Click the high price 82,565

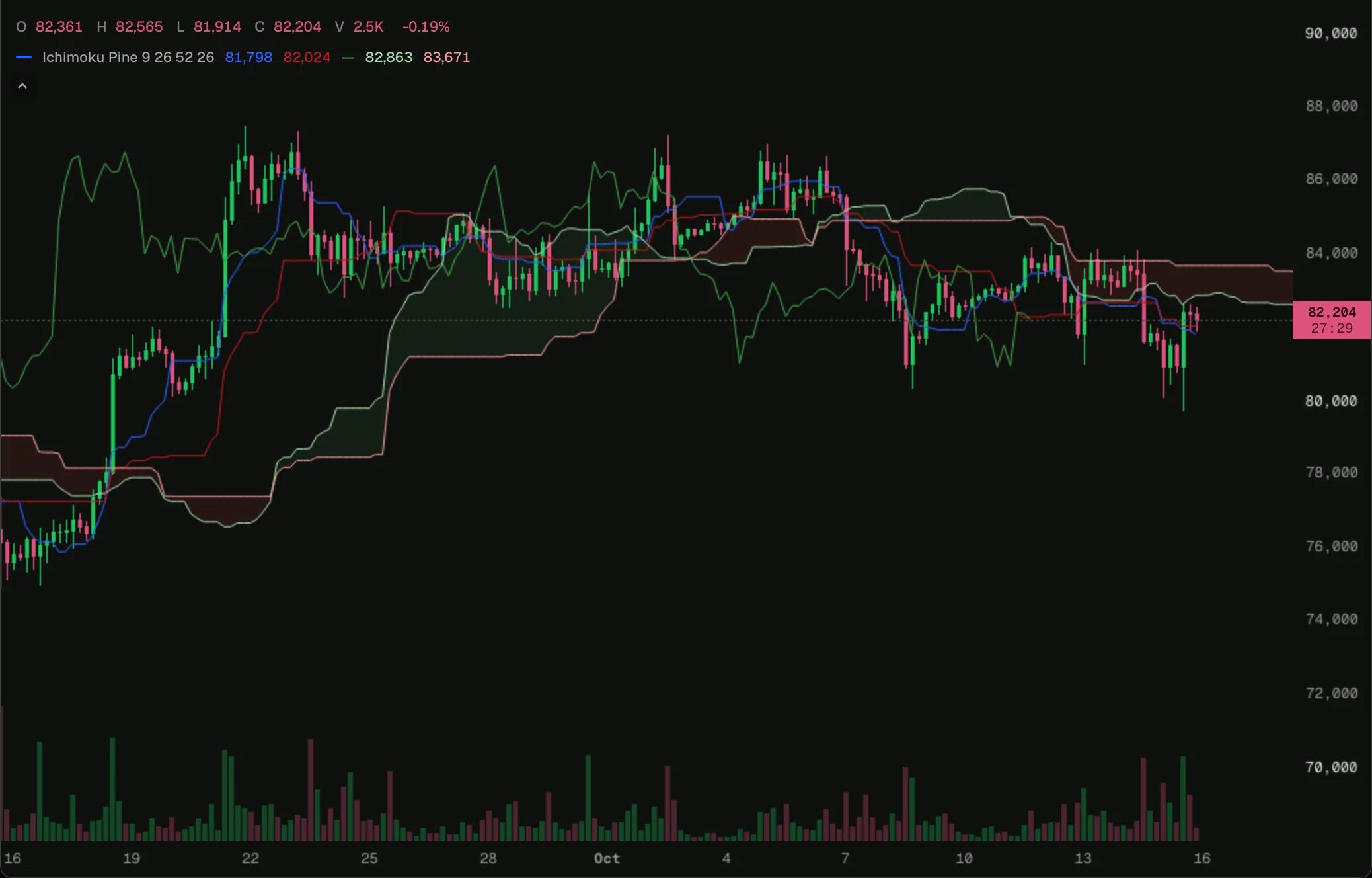pos(139,27)
